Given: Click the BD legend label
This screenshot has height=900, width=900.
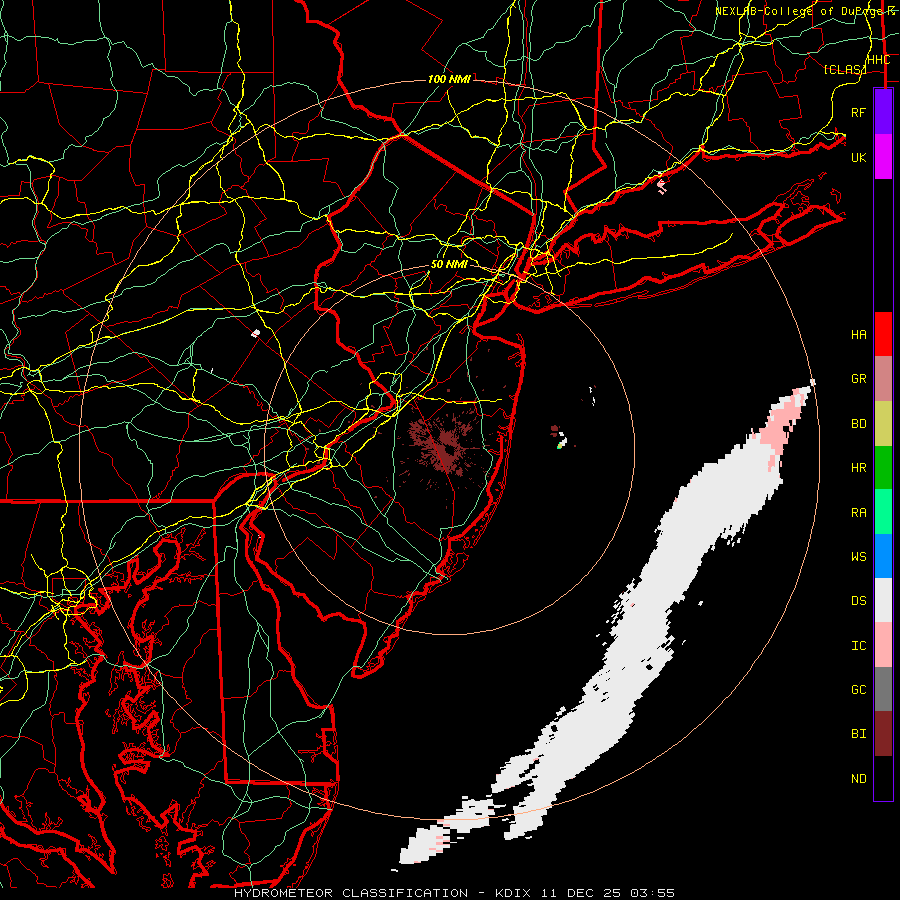Looking at the screenshot, I should 858,424.
